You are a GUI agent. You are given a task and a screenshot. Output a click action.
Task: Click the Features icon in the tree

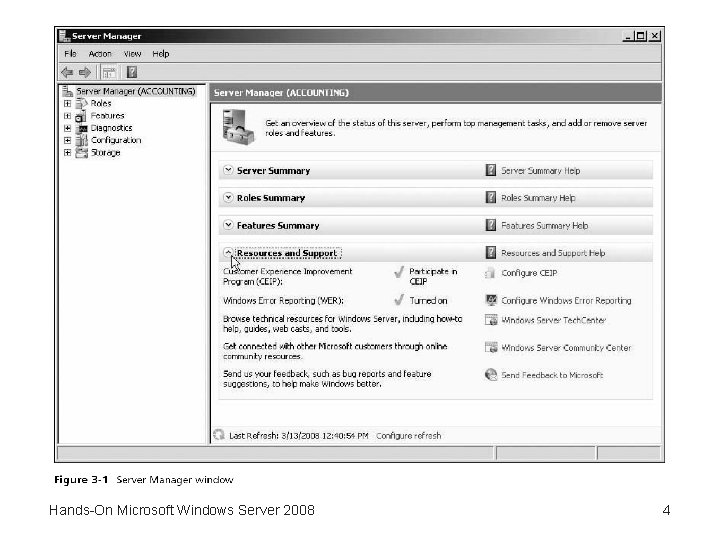point(81,116)
